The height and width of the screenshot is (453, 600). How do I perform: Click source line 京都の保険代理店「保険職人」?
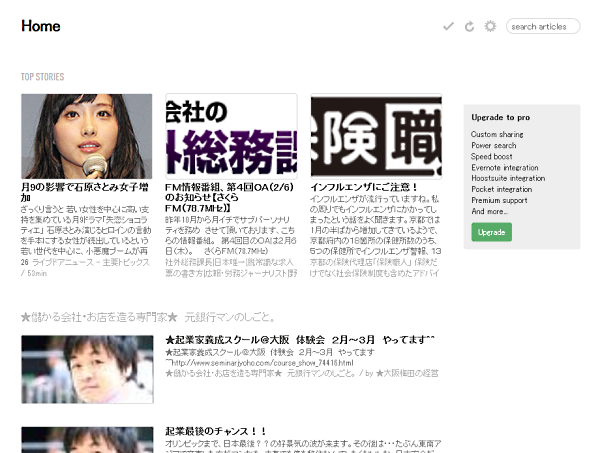pos(375,267)
